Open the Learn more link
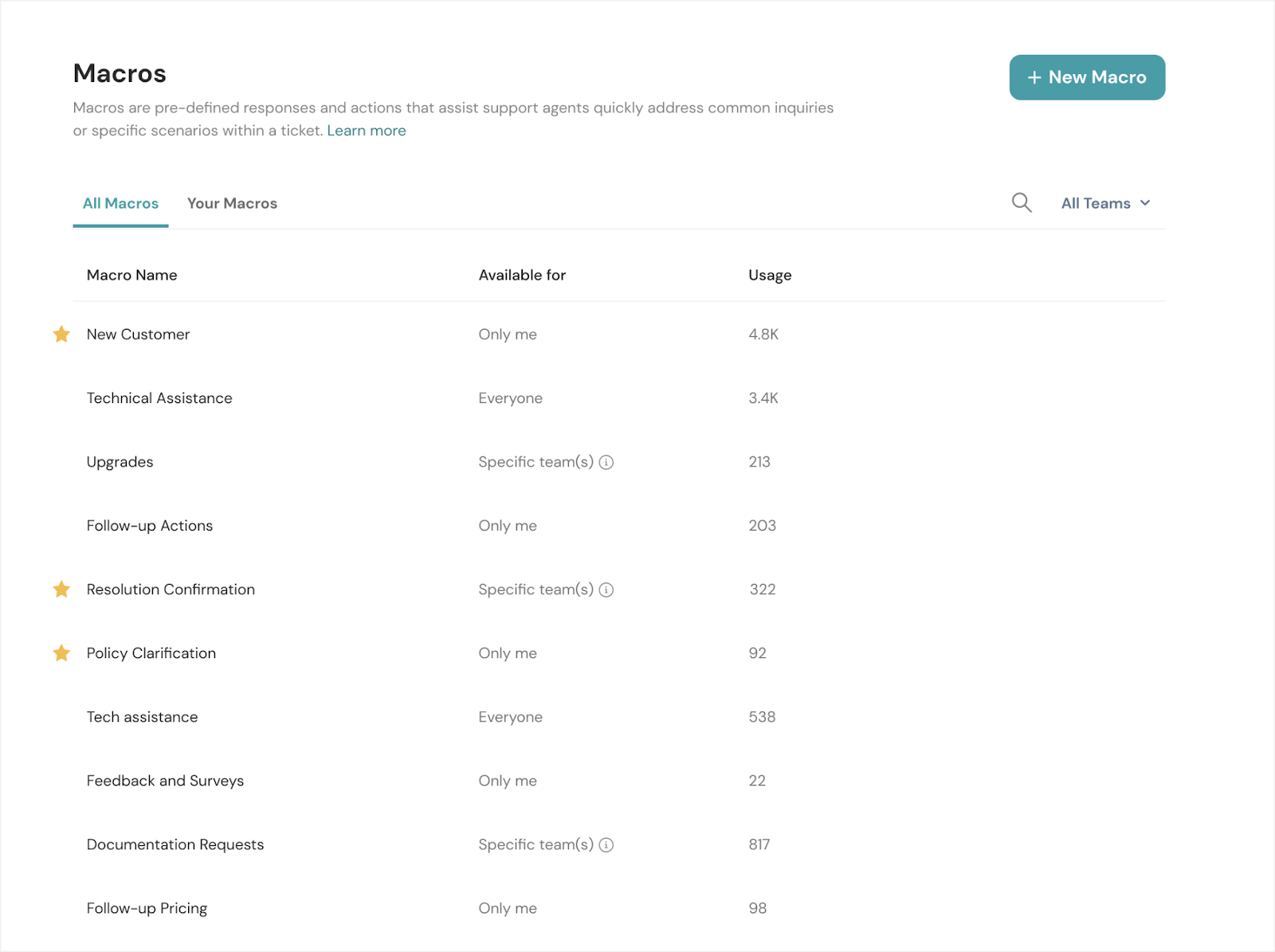This screenshot has width=1275, height=952. click(366, 131)
